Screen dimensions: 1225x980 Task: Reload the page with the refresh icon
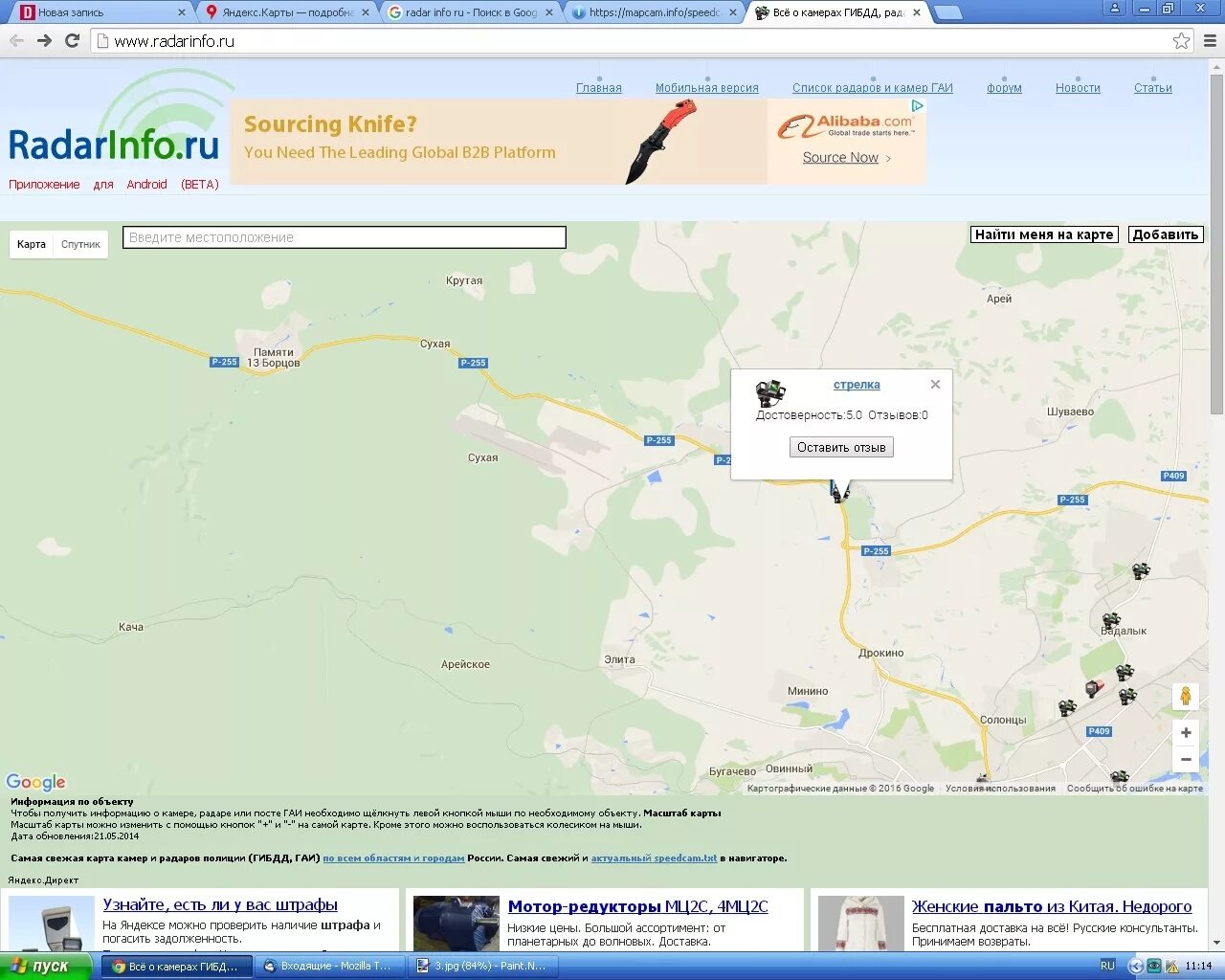[72, 40]
